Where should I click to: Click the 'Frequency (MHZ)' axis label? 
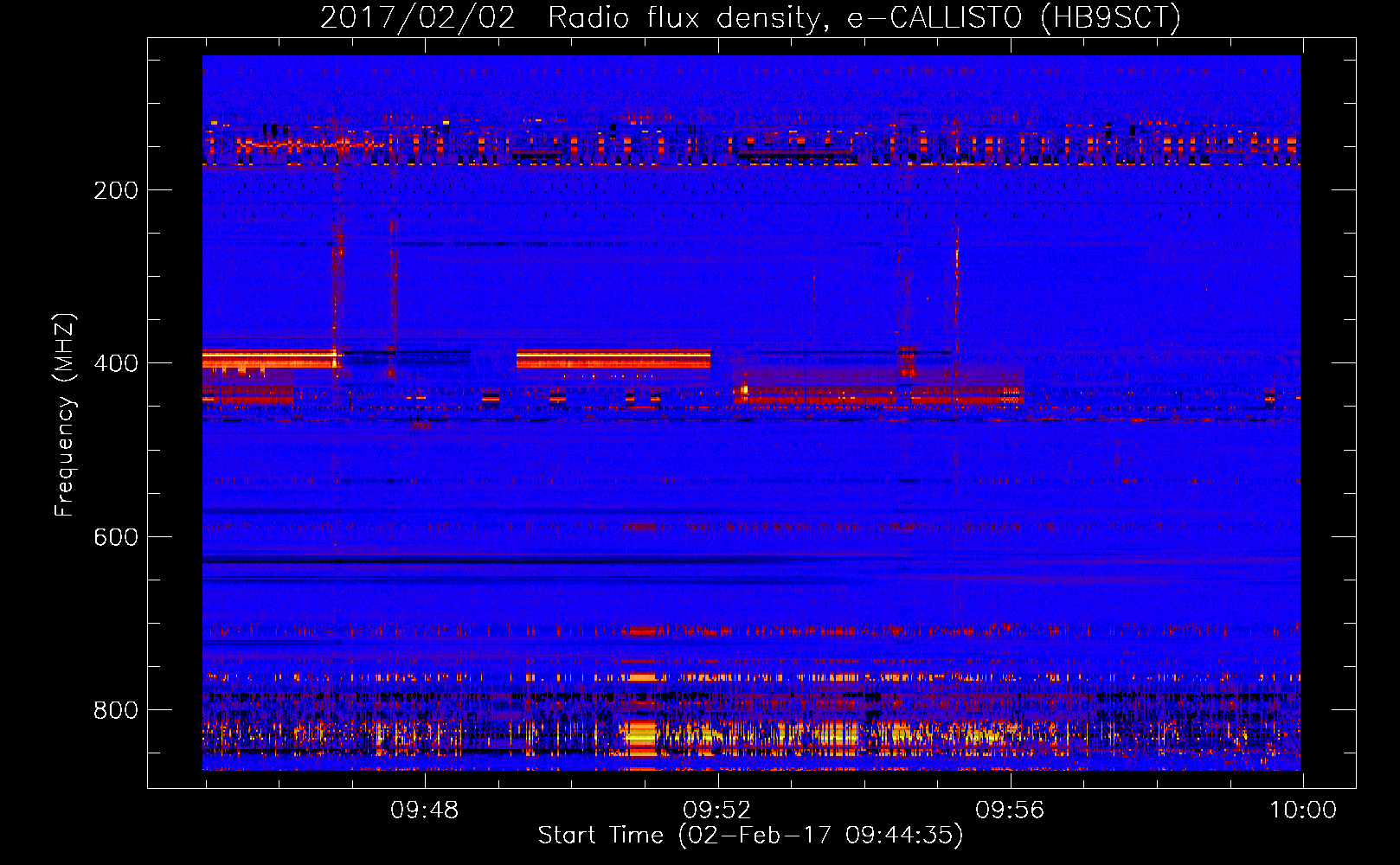pyautogui.click(x=65, y=415)
